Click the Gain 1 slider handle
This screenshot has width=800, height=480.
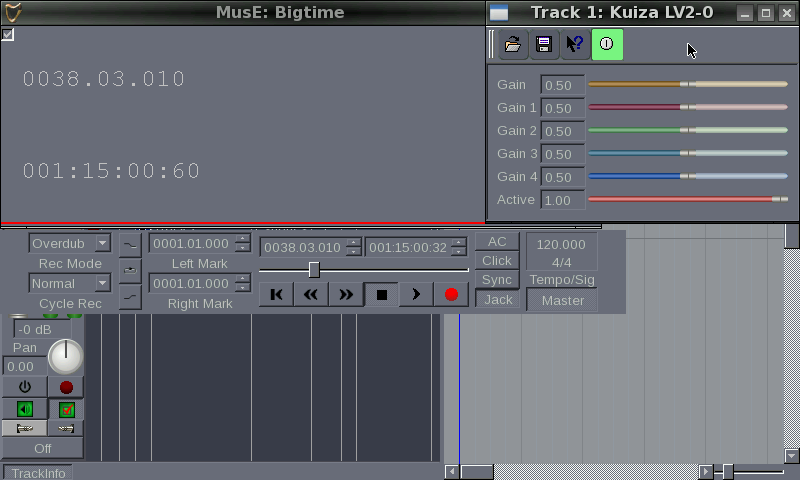pos(688,107)
